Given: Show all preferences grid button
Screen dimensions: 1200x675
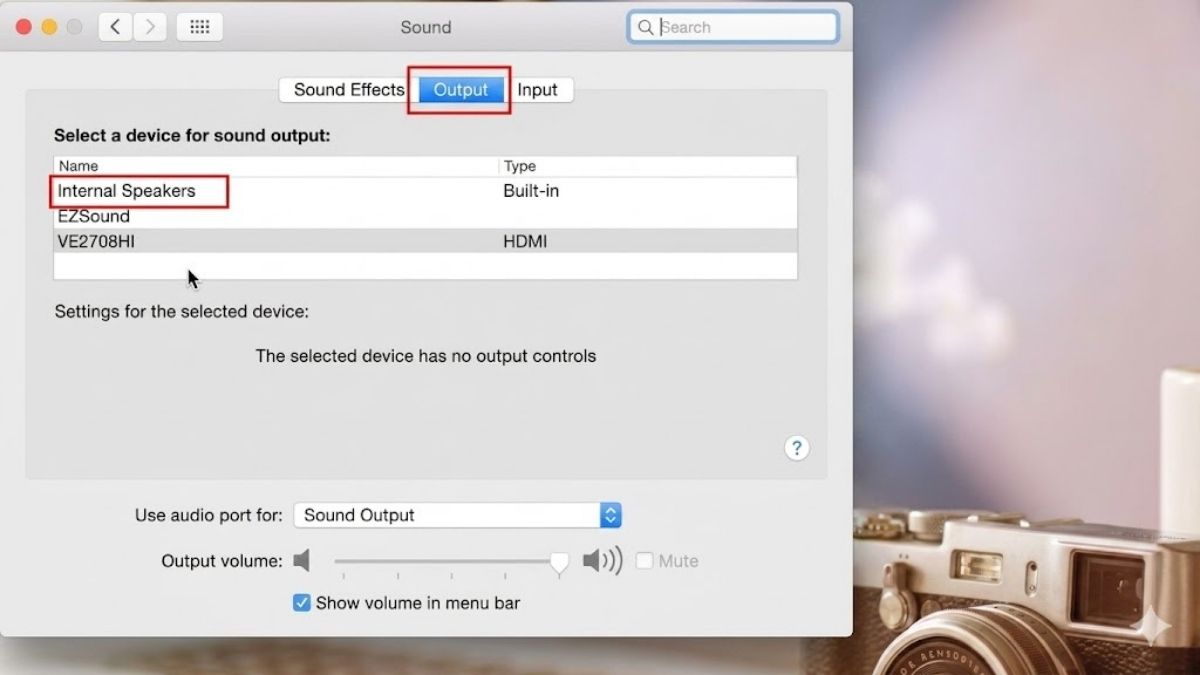Looking at the screenshot, I should [199, 27].
